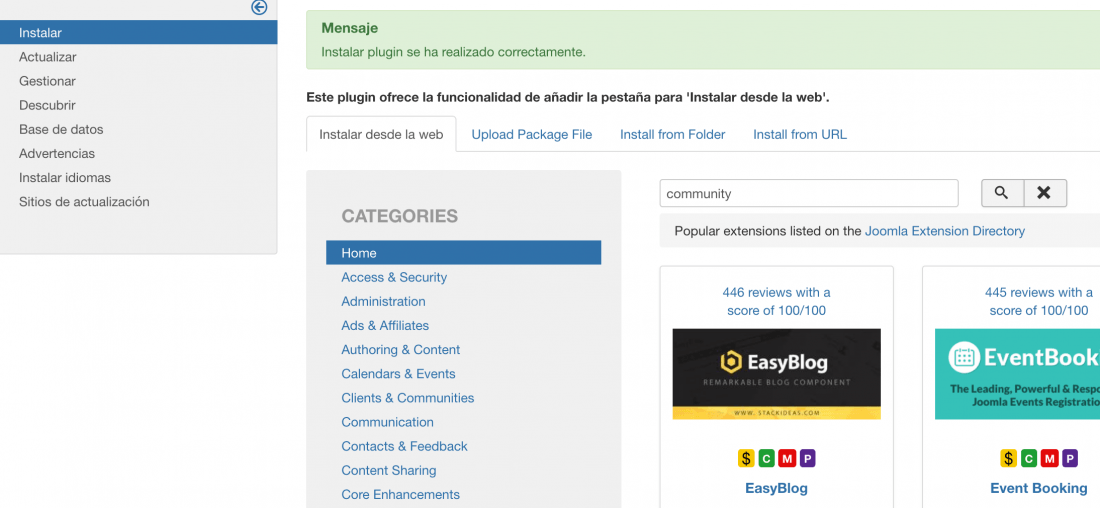Open Instalar idiomas in the sidebar
This screenshot has width=1100, height=508.
[65, 178]
